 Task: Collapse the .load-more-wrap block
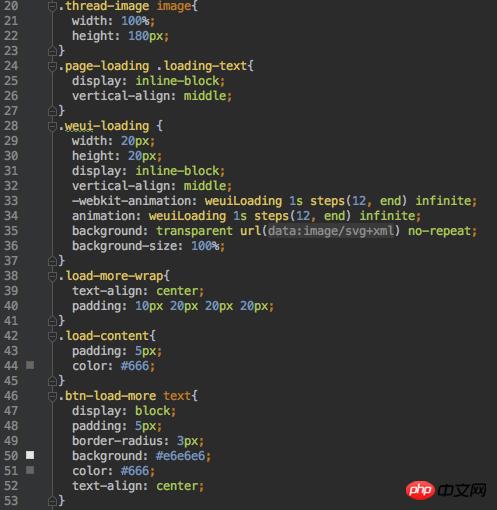[52, 276]
